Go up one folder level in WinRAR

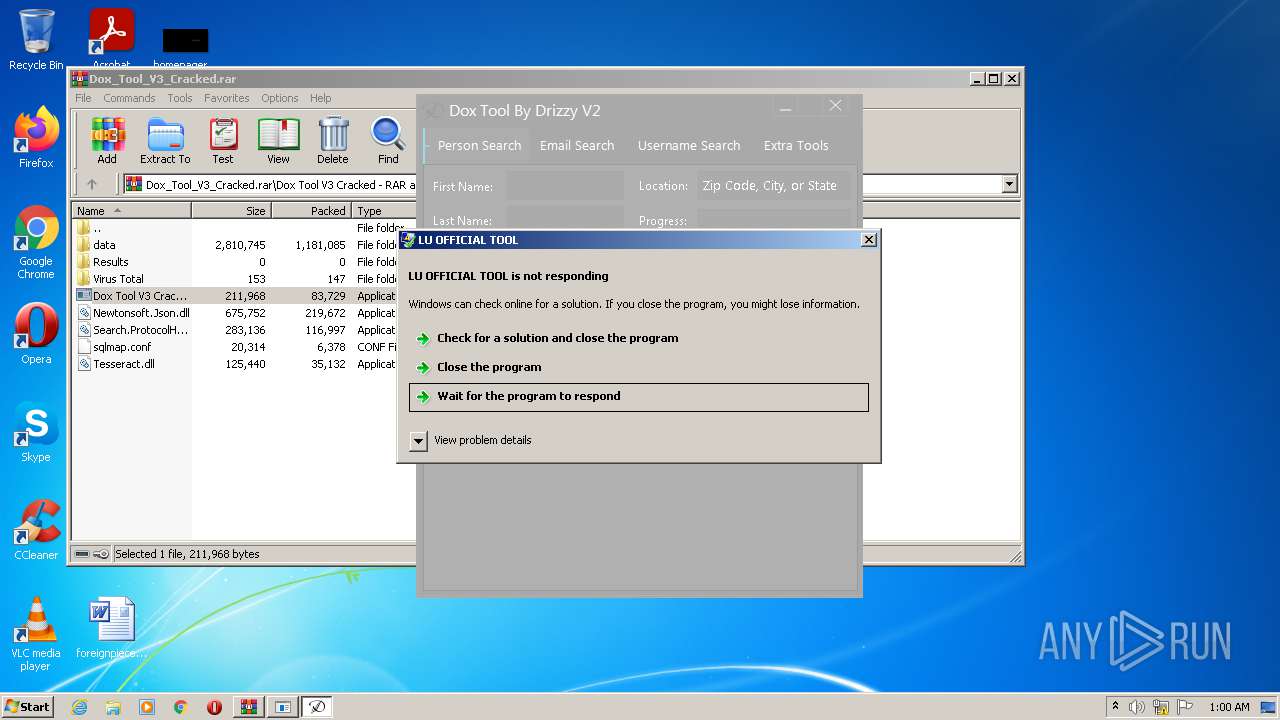tap(92, 184)
